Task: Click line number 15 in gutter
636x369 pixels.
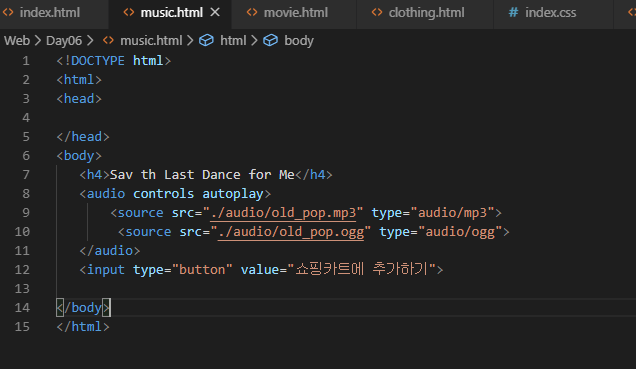Action: (x=22, y=326)
